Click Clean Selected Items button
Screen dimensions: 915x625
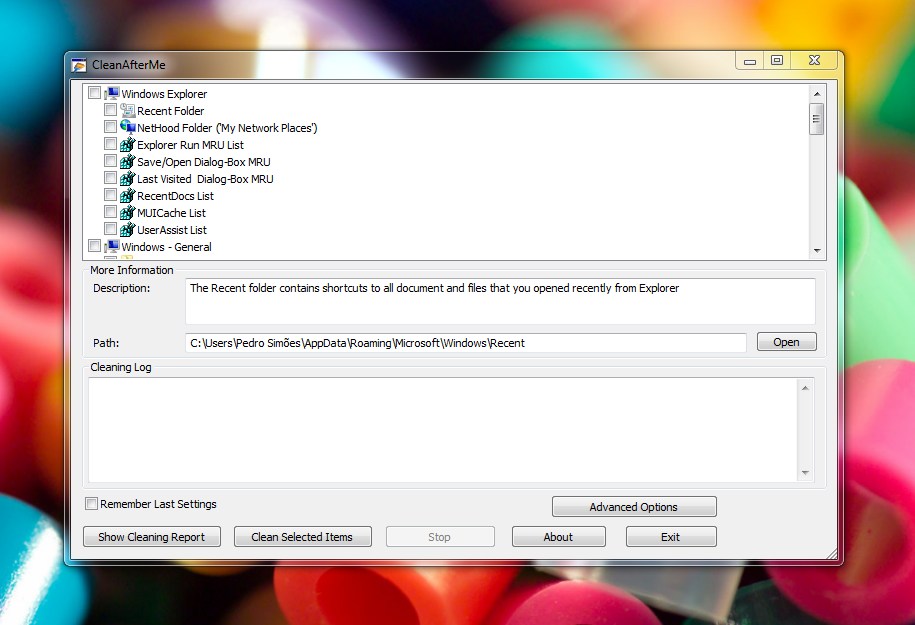coord(302,537)
